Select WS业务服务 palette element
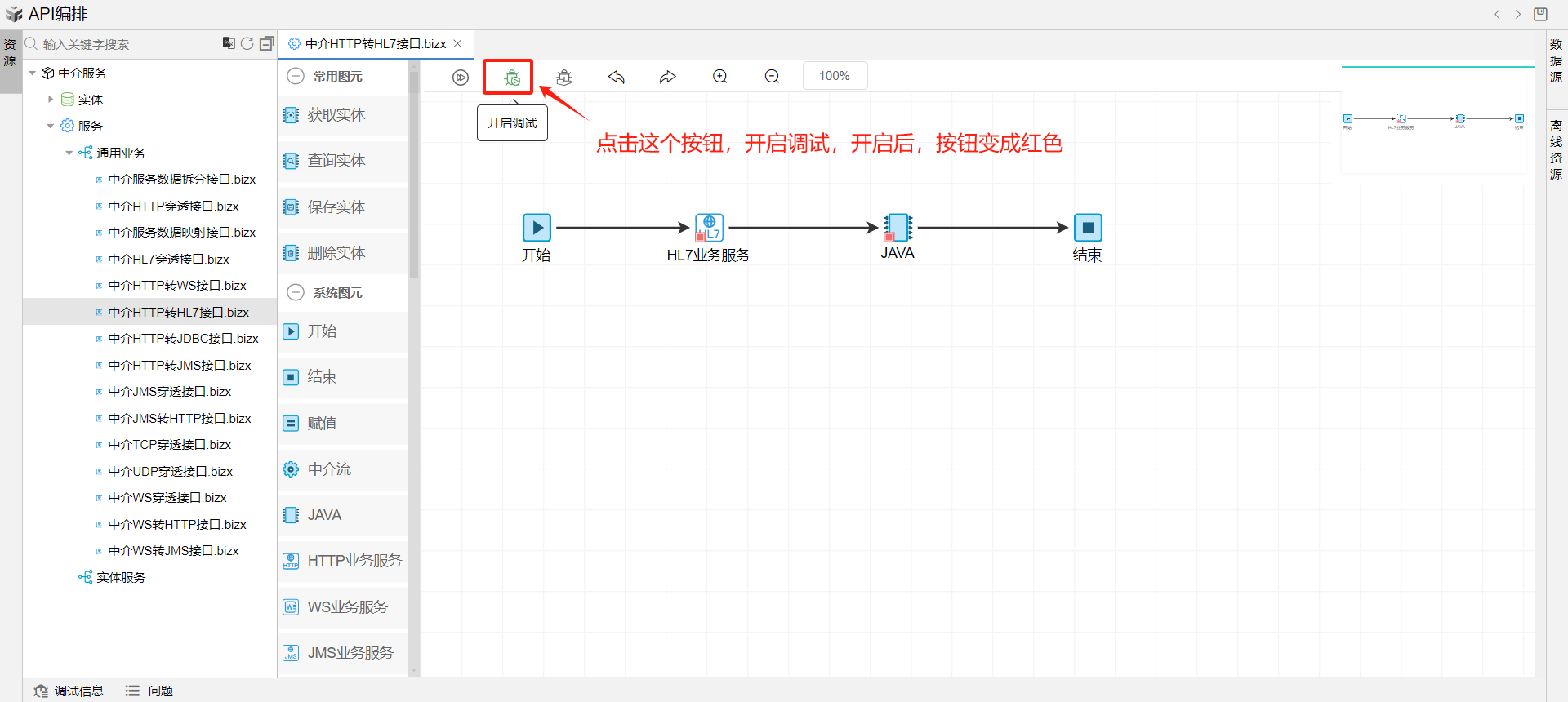This screenshot has width=1568, height=702. (x=343, y=607)
